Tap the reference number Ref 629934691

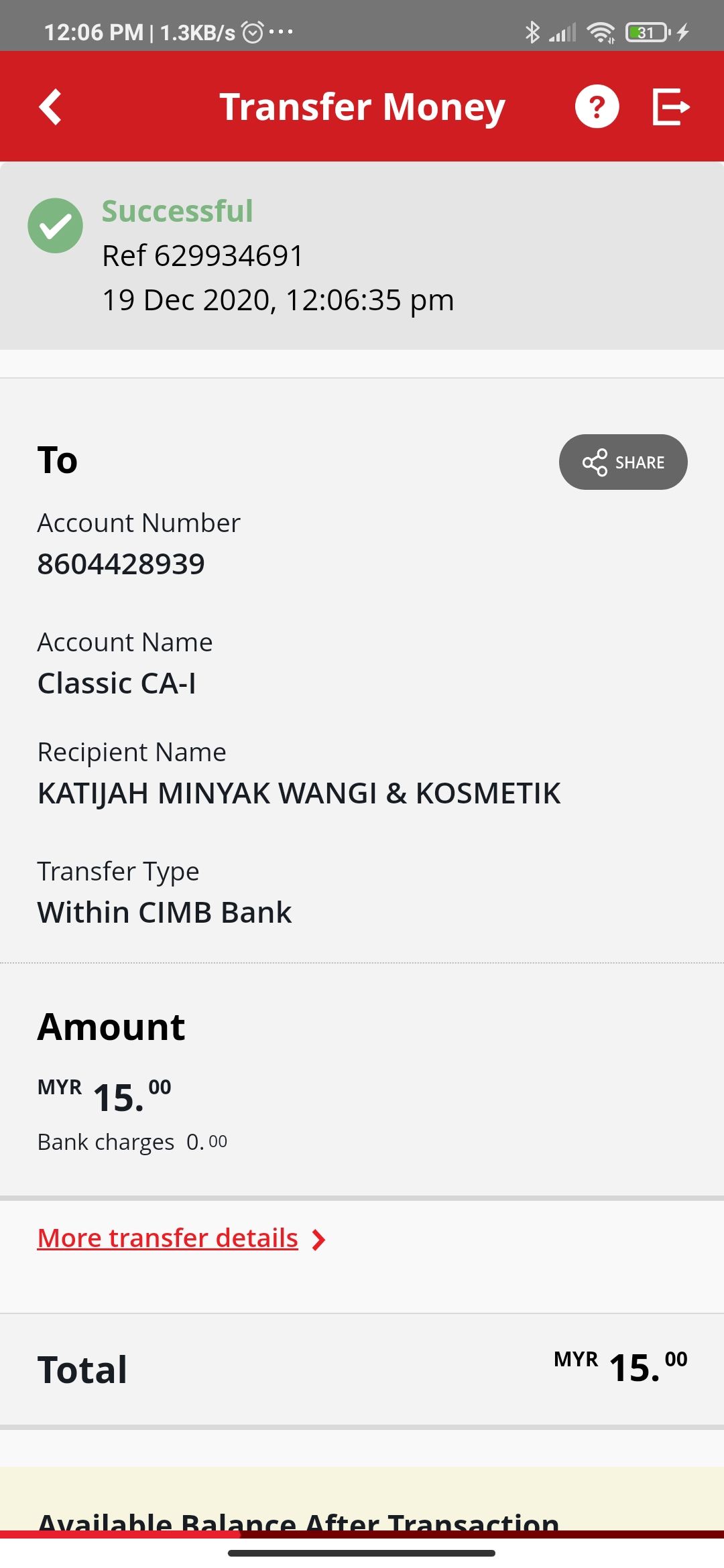202,255
